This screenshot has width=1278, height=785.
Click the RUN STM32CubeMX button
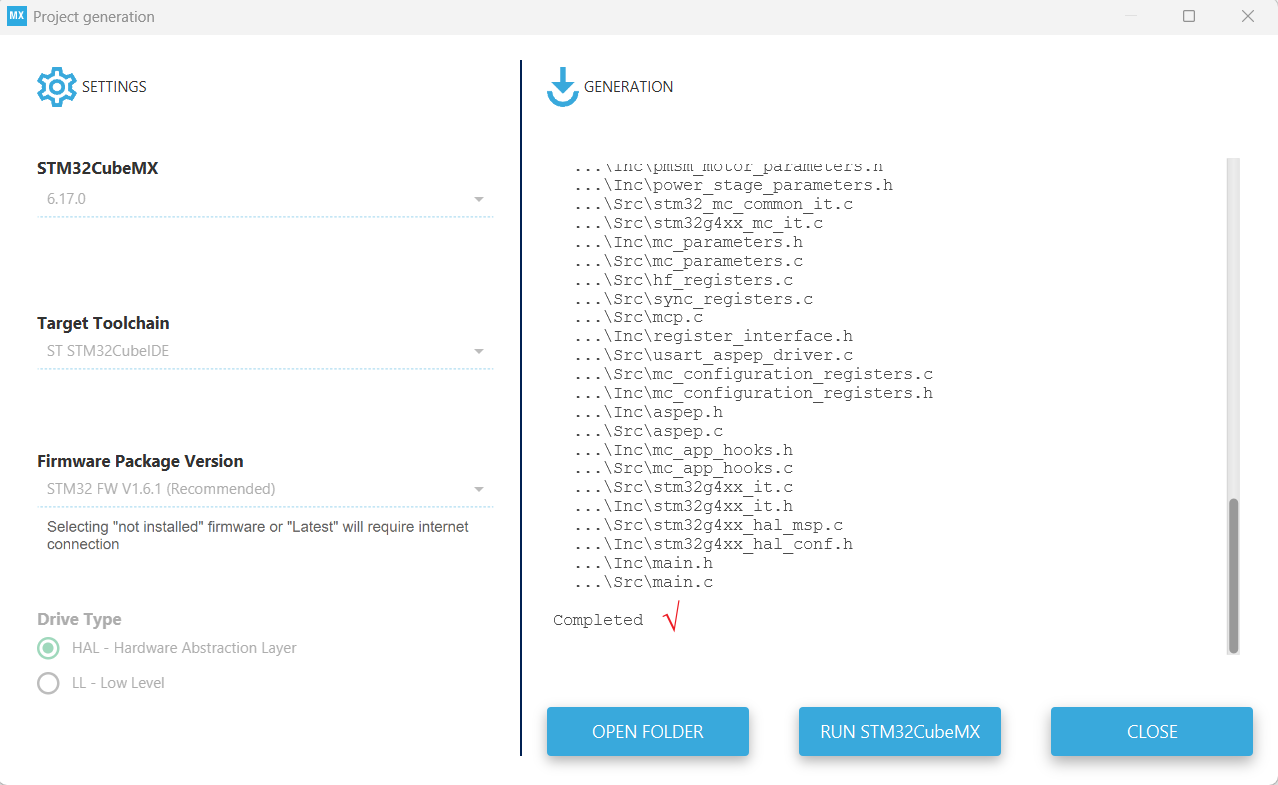(900, 731)
